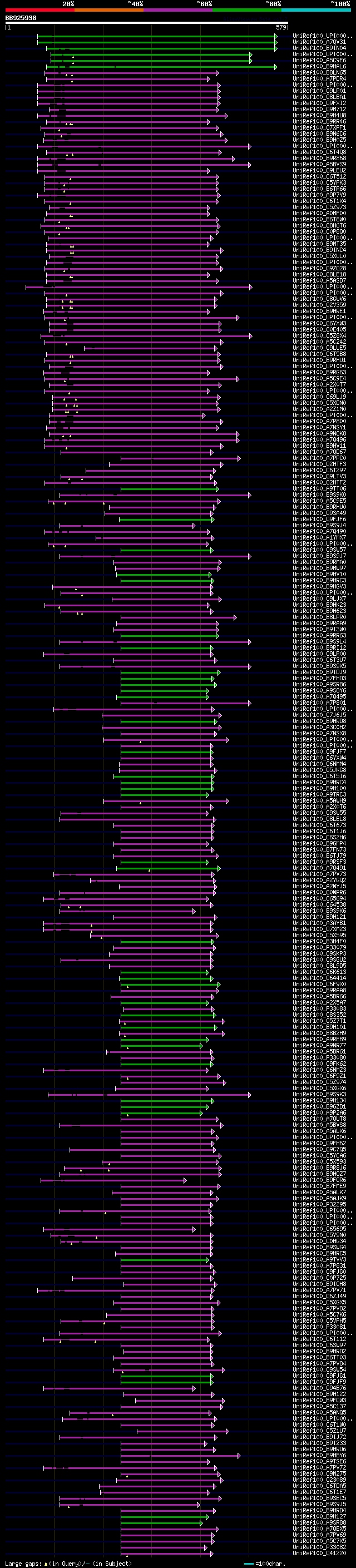The height and width of the screenshot is (1568, 356).
Task: Click hit UniRef100_Q9FJF7
Action: [319, 752]
